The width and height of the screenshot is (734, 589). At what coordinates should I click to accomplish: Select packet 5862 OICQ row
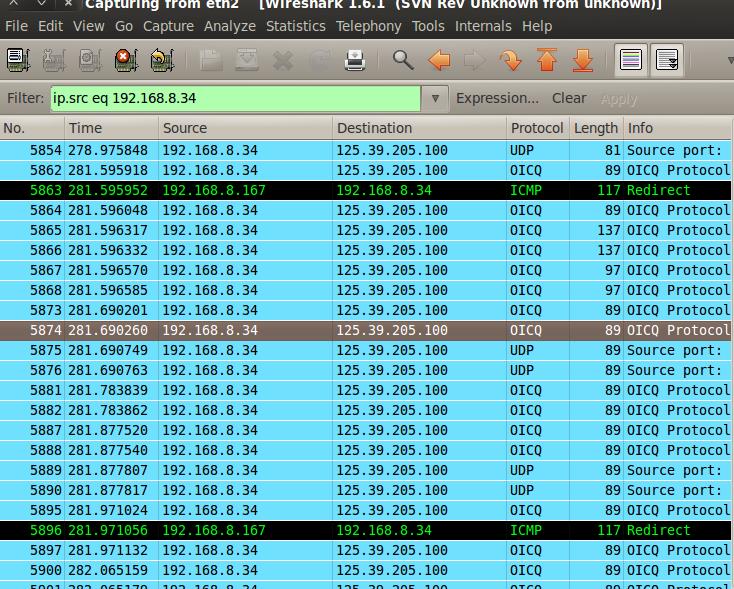coord(365,170)
